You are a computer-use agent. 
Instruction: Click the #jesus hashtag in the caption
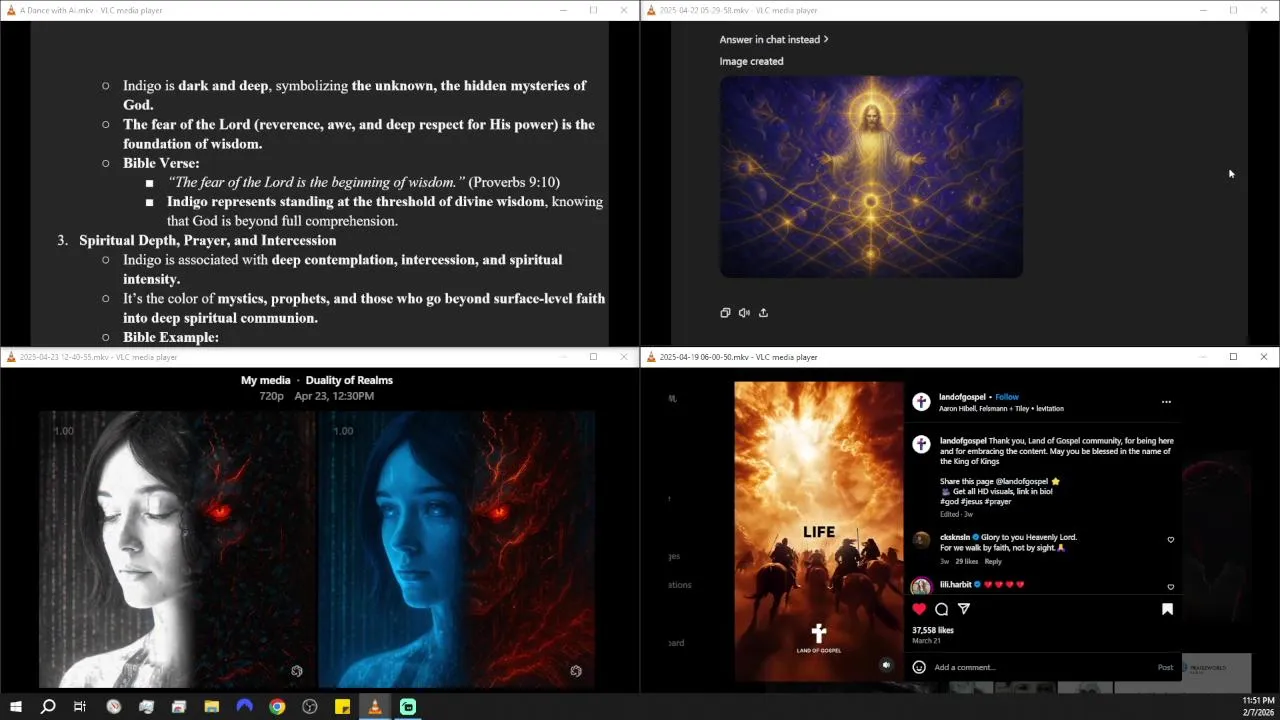(x=973, y=502)
